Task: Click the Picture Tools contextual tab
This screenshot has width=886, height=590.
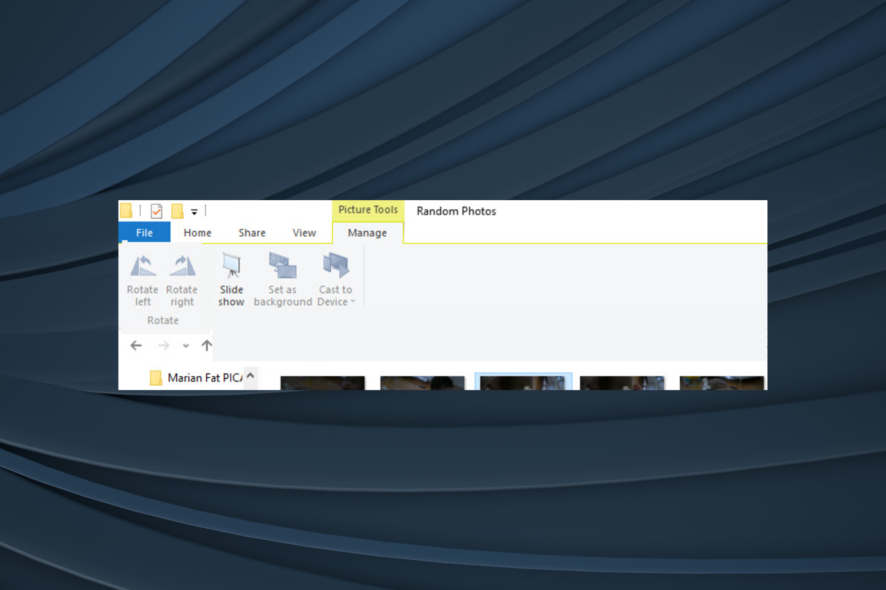Action: [x=368, y=210]
